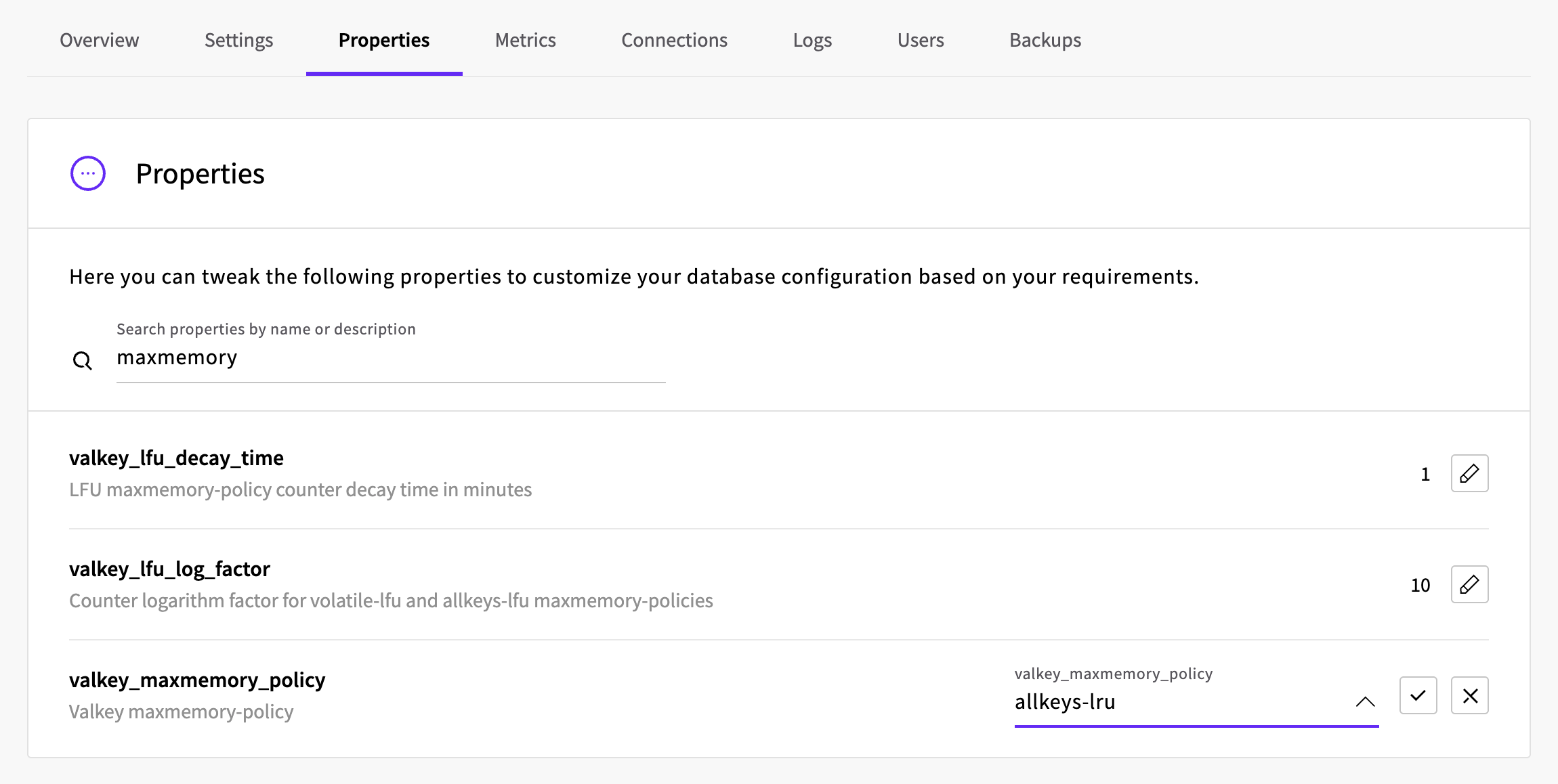Click the valkey_maxmemory_policy property name

pos(197,680)
